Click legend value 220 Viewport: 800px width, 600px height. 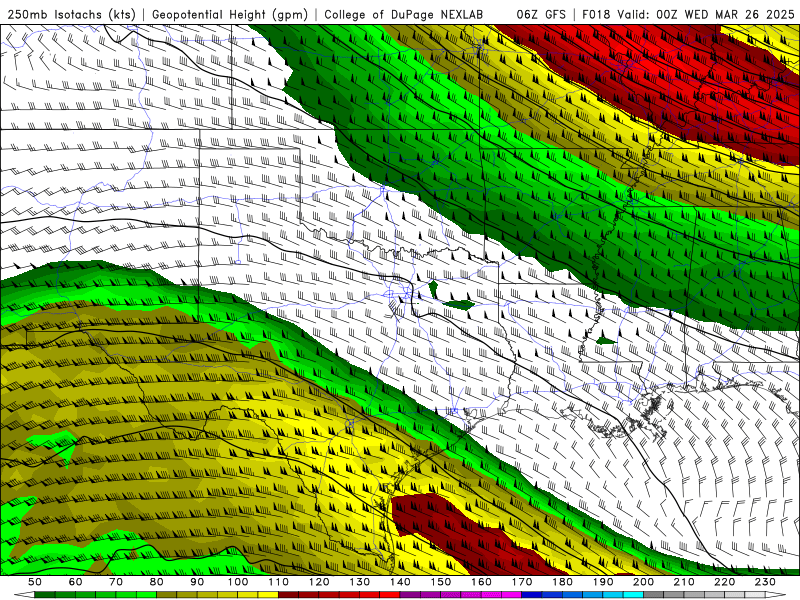724,582
